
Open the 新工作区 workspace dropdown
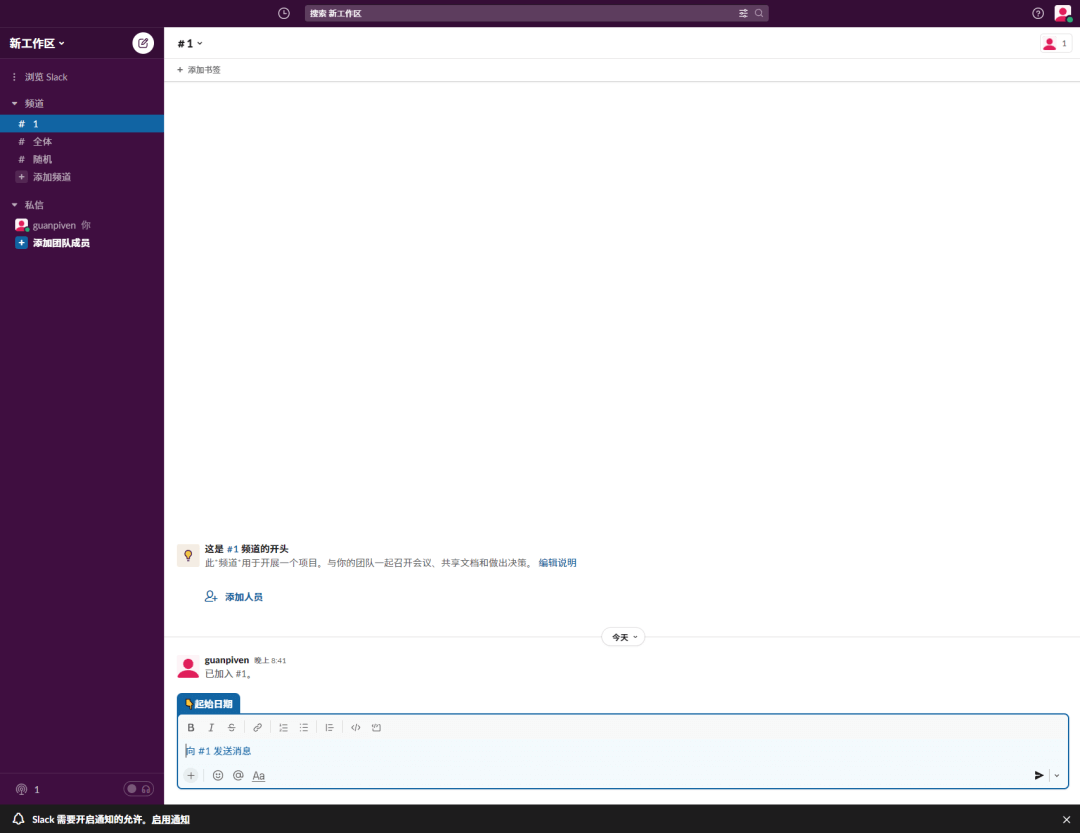tap(37, 43)
